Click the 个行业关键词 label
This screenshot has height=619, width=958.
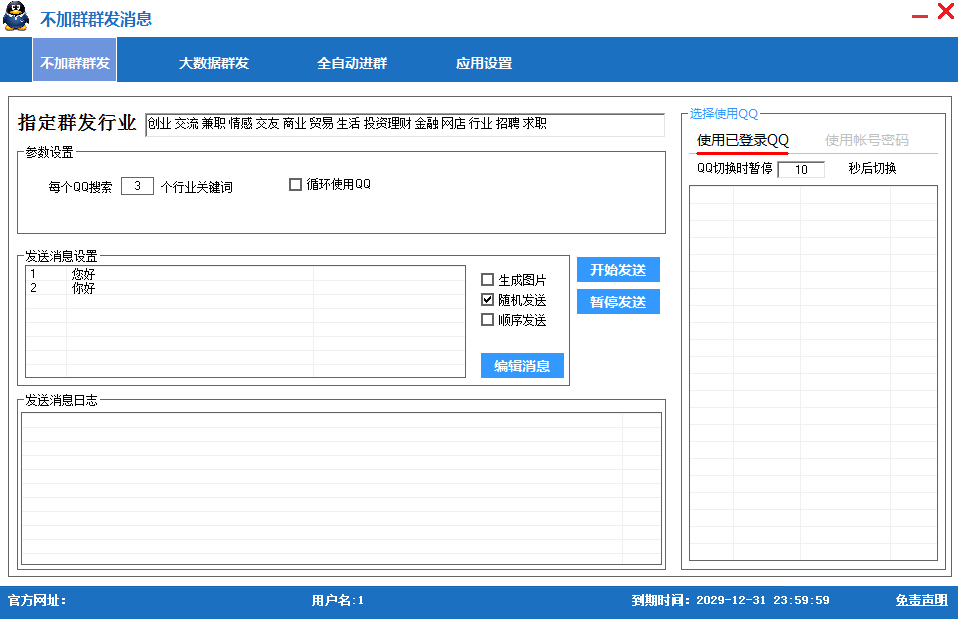tap(197, 187)
